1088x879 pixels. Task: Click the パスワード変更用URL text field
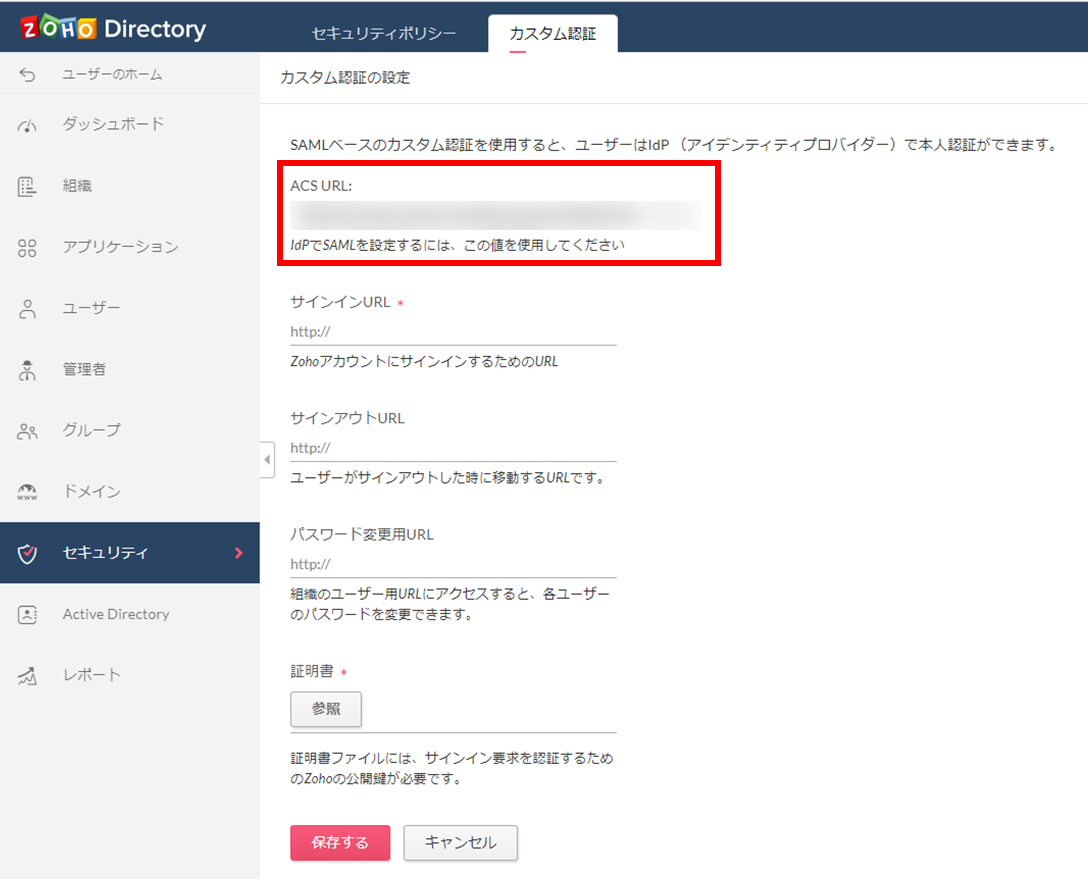pos(452,564)
